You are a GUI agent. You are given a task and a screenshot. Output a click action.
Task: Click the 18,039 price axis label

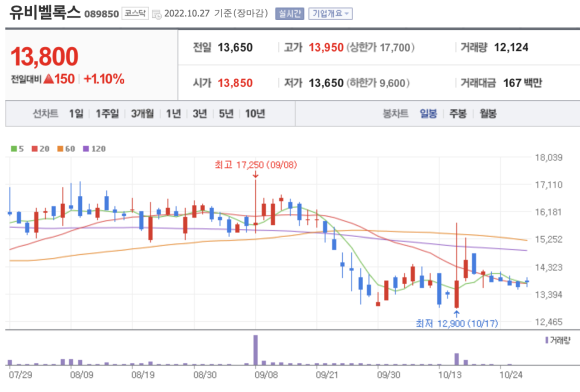[549, 158]
